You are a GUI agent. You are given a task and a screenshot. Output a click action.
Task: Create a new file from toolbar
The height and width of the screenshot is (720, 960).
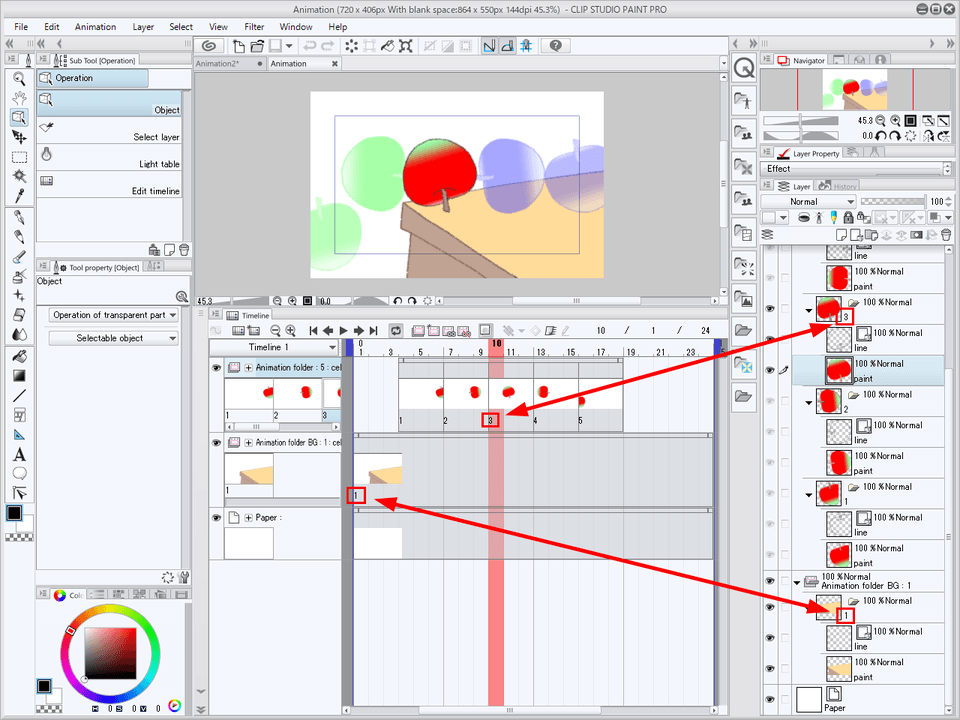[238, 46]
